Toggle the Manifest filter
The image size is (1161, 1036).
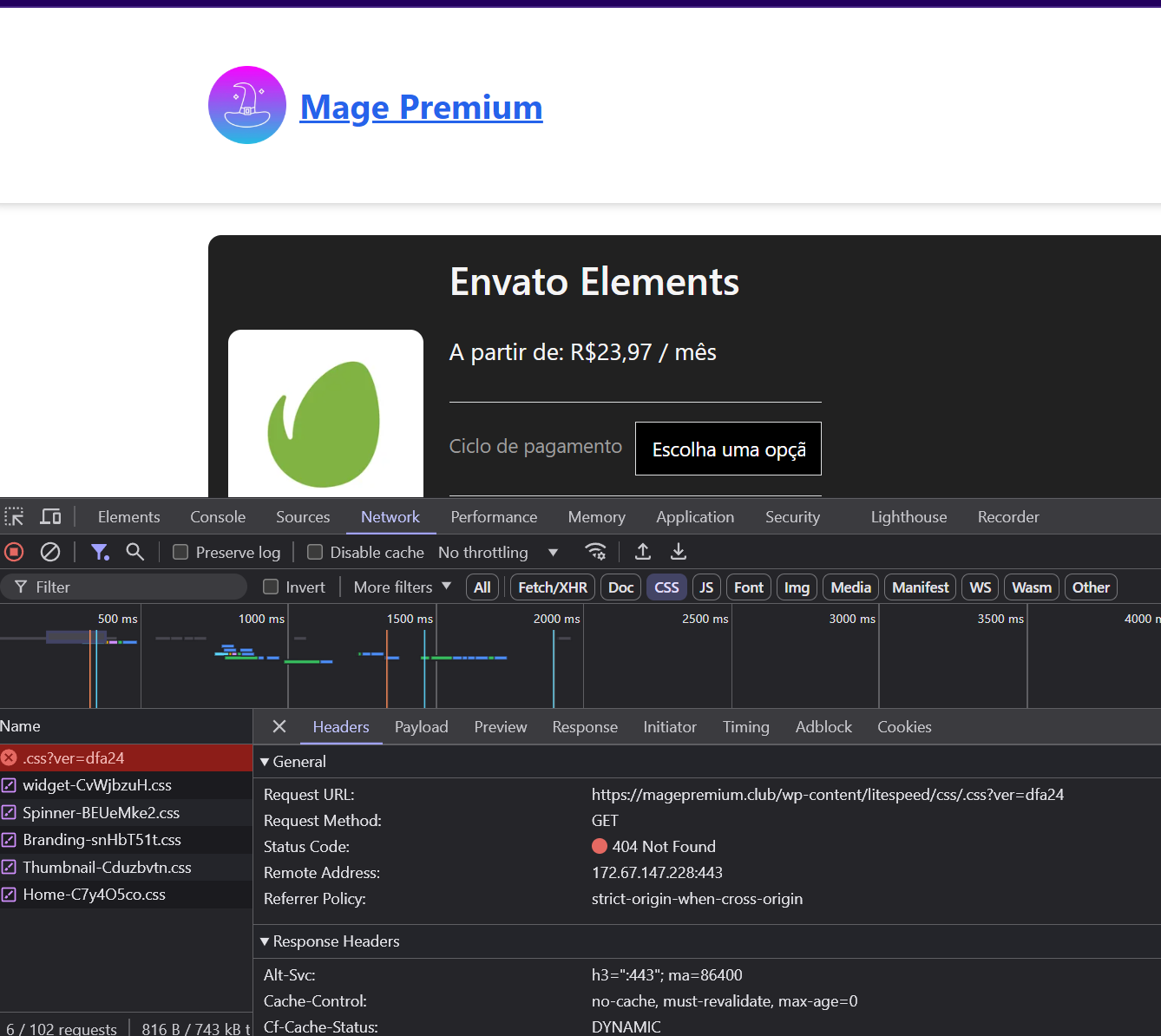coord(921,587)
